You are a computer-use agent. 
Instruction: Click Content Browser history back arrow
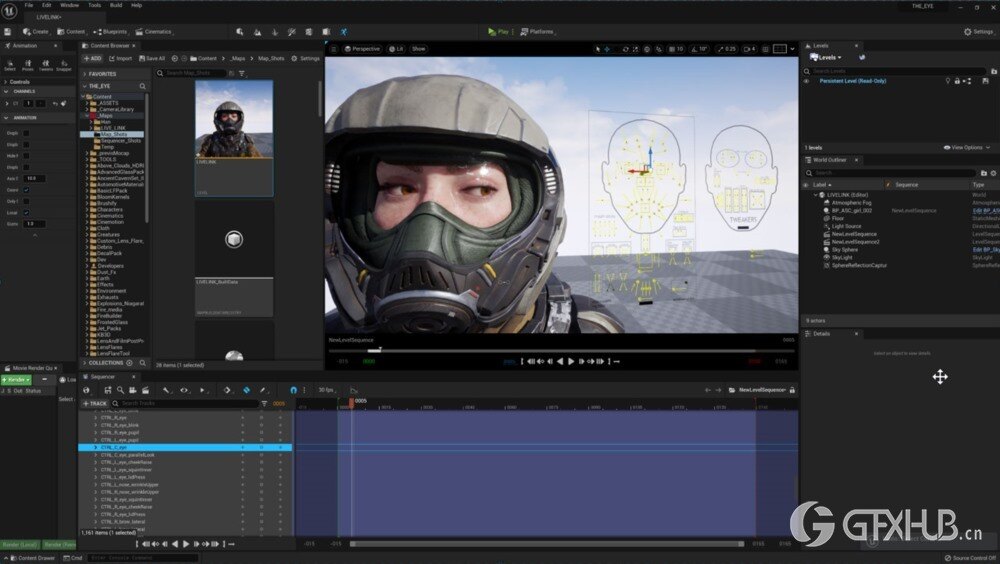pyautogui.click(x=174, y=58)
